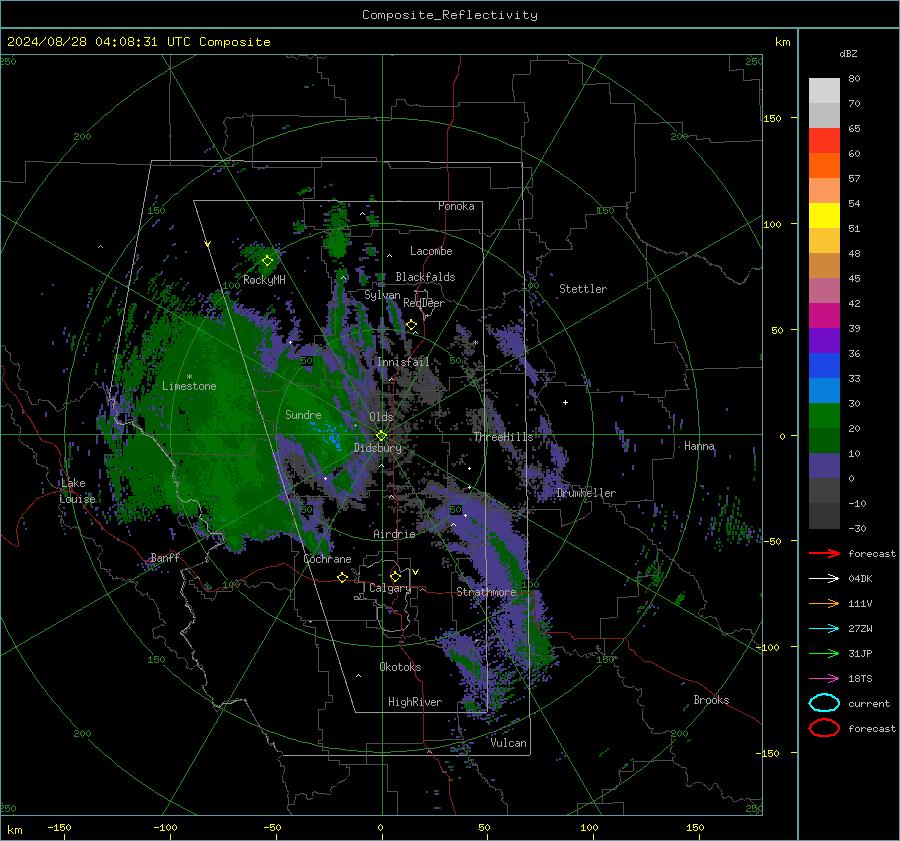Image resolution: width=900 pixels, height=841 pixels.
Task: Click the Drumheller label
Action: 586,493
